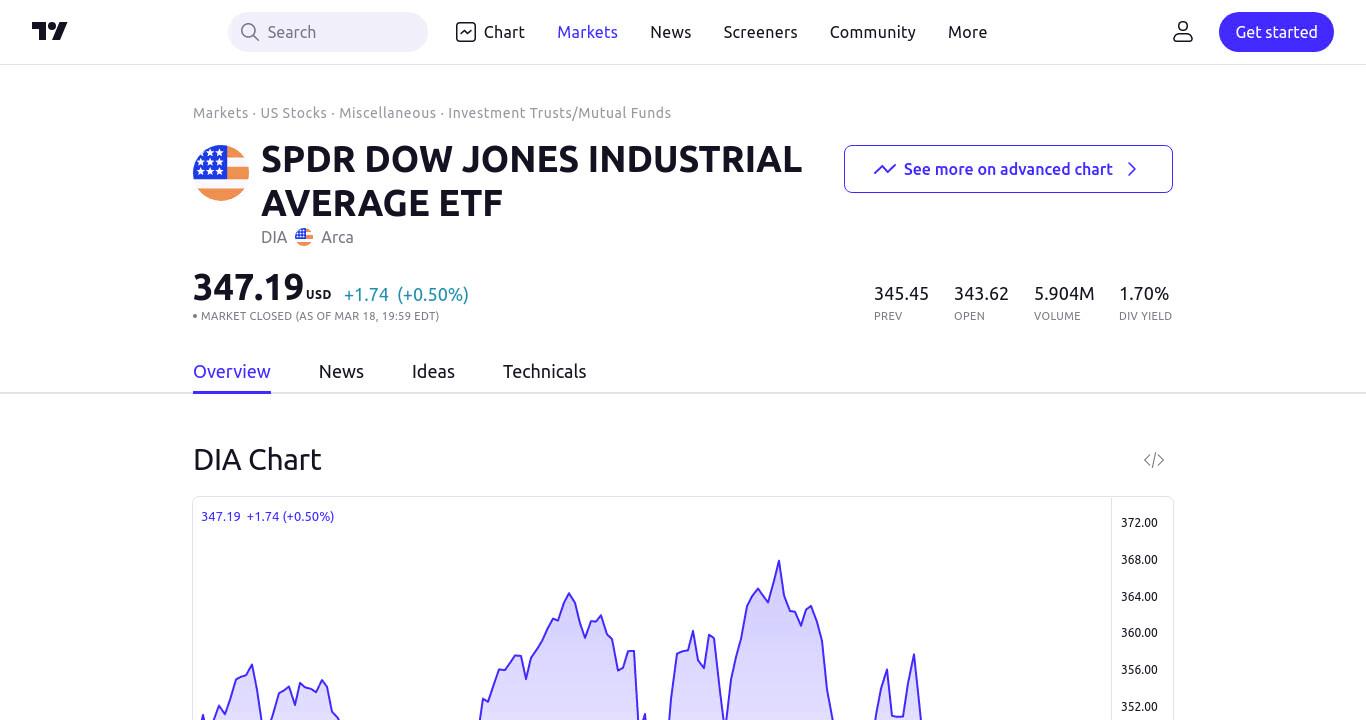Open the Community menu

pos(872,32)
